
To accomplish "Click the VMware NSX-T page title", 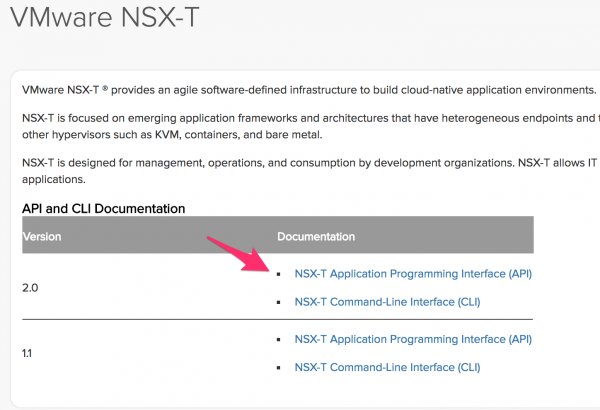I will pyautogui.click(x=104, y=17).
